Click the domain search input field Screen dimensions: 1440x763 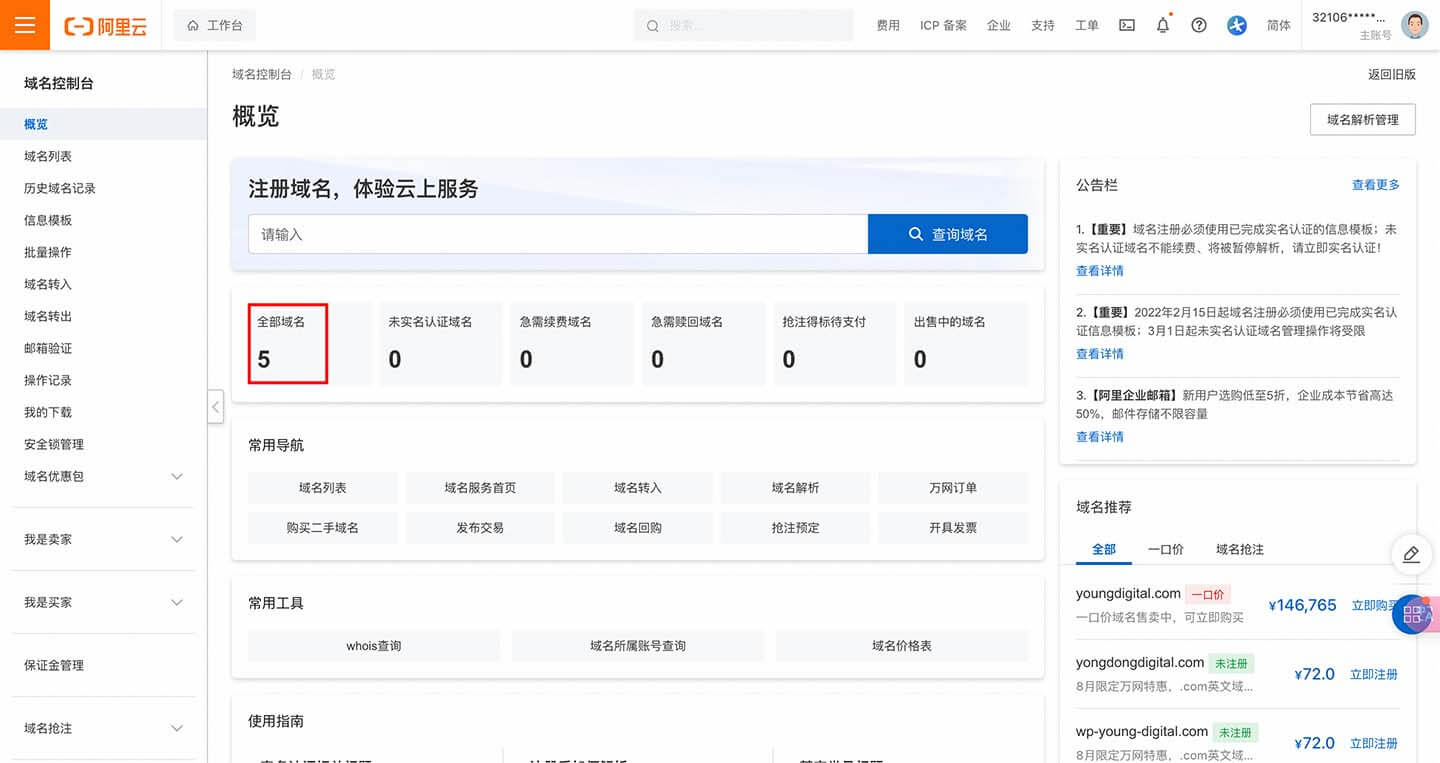558,234
